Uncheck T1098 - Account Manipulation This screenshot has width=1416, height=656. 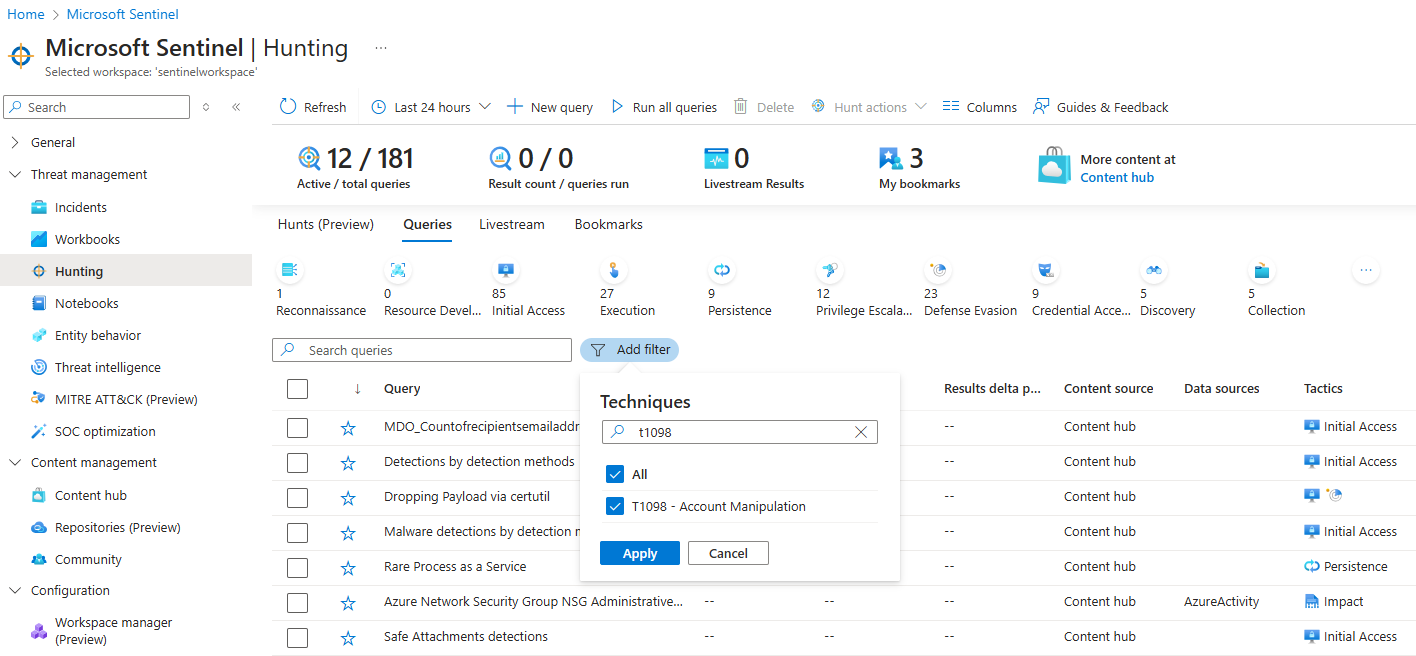(615, 506)
